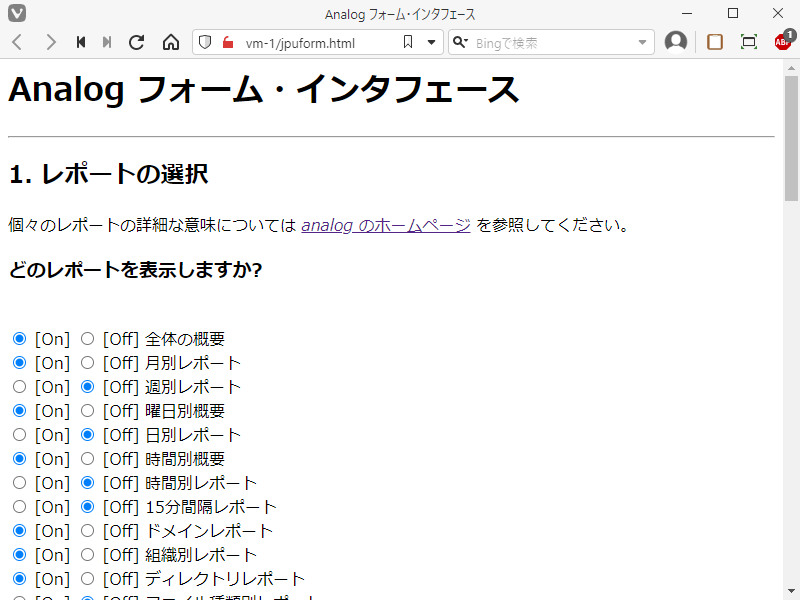Select On for 日別レポート
Screen dimensions: 800x600
click(x=19, y=435)
